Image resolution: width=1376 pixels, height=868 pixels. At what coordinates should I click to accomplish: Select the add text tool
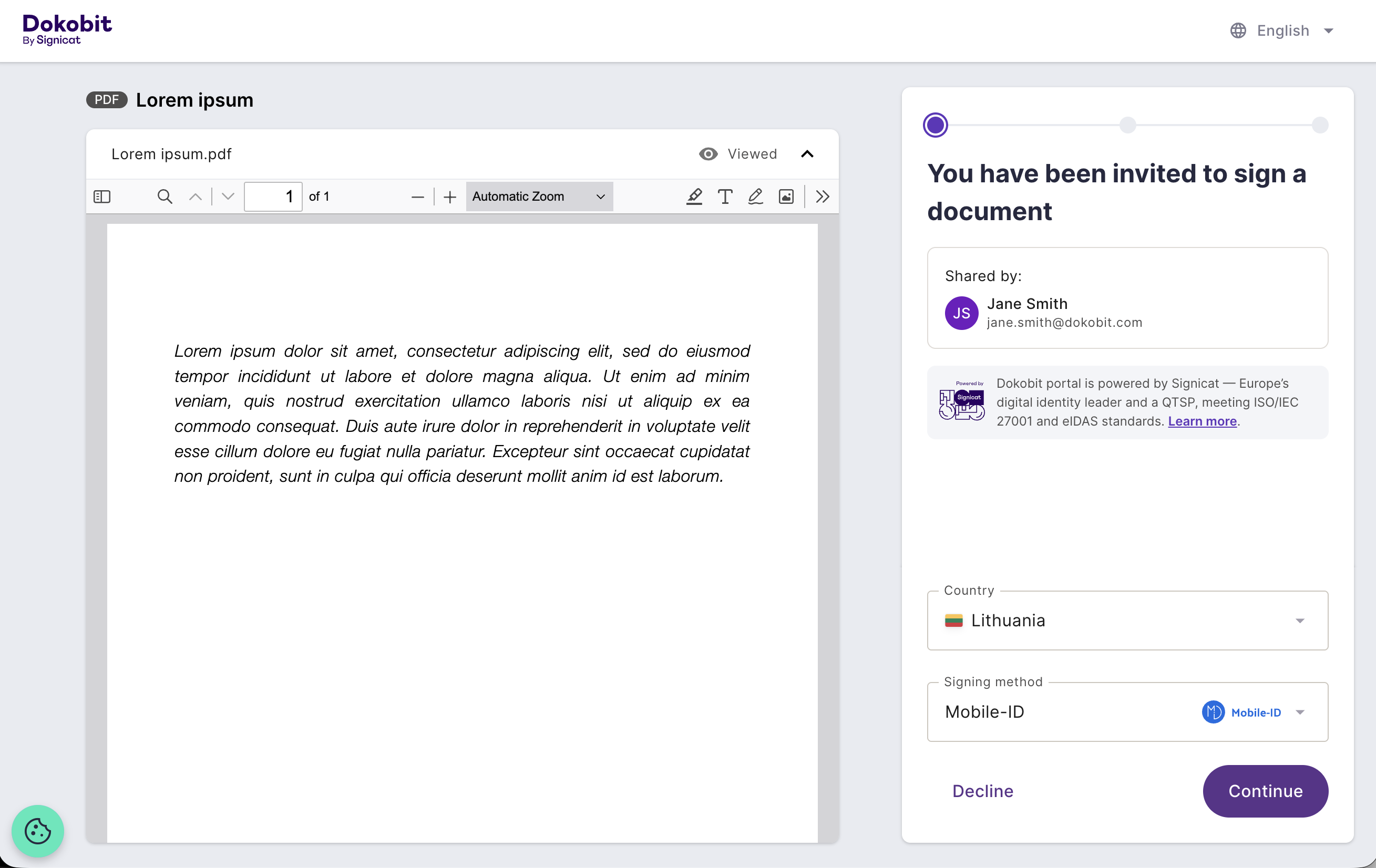725,197
